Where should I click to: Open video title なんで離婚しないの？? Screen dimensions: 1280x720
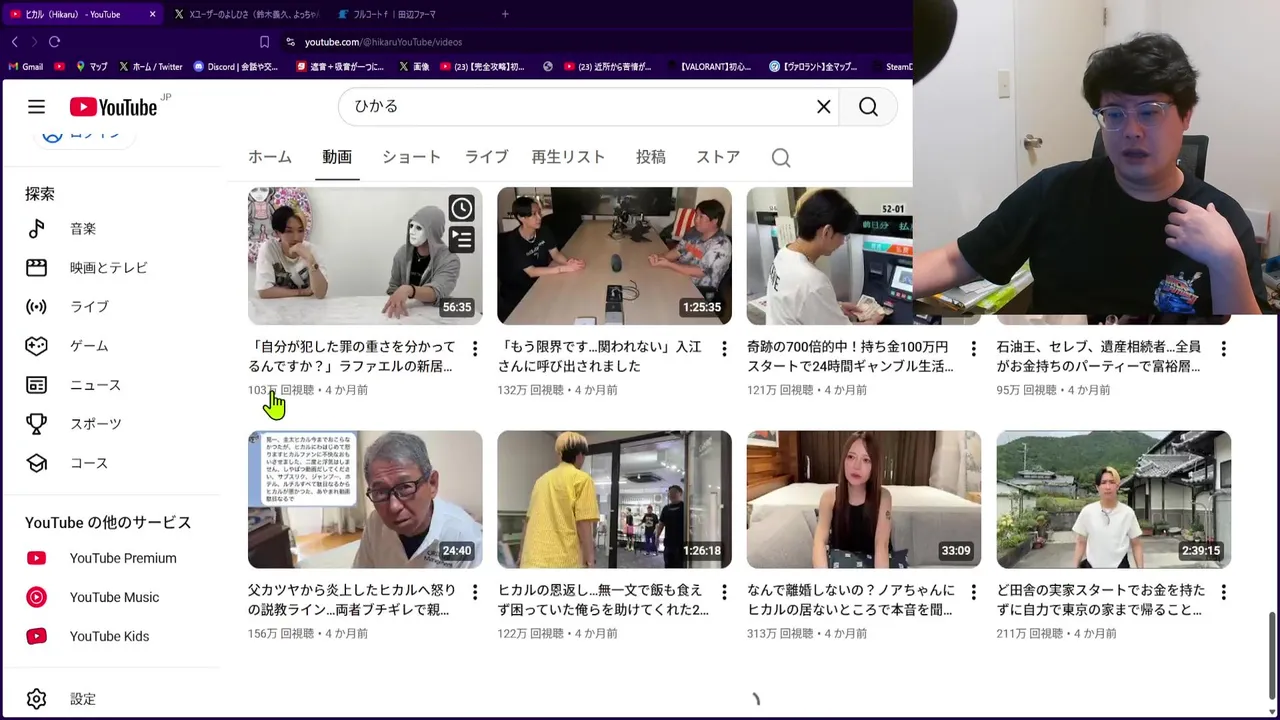point(851,600)
